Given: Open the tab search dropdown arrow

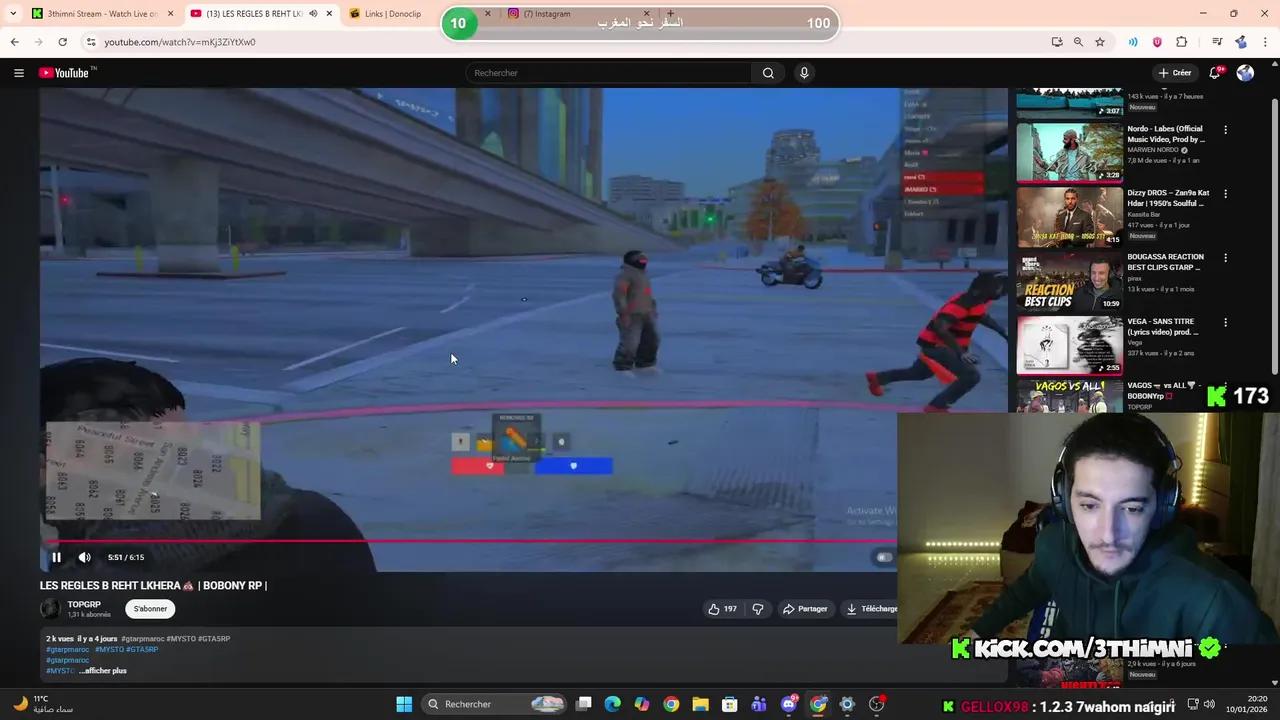Looking at the screenshot, I should tap(12, 14).
